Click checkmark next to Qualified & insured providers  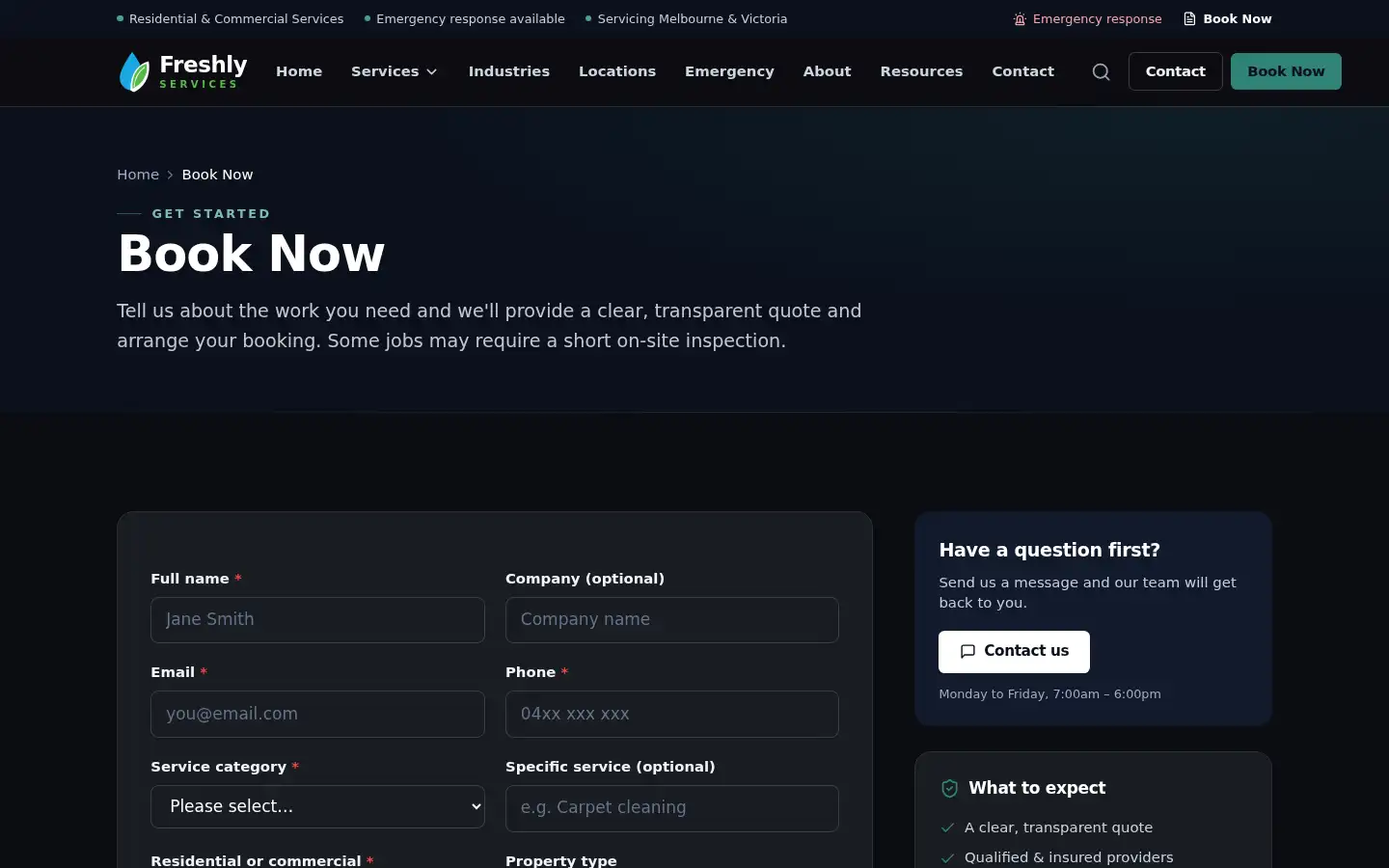pos(947,857)
